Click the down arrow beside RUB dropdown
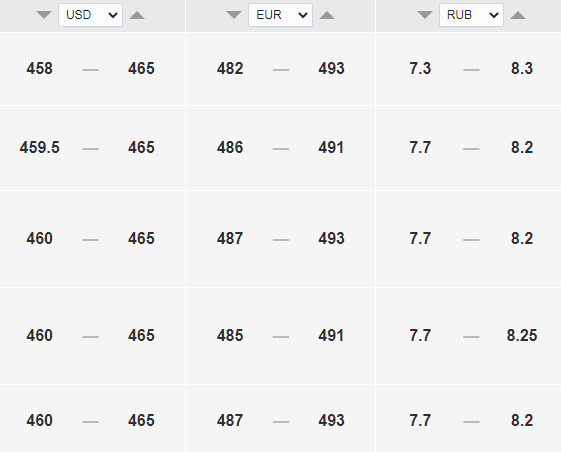Screen dimensions: 561x452 point(425,15)
